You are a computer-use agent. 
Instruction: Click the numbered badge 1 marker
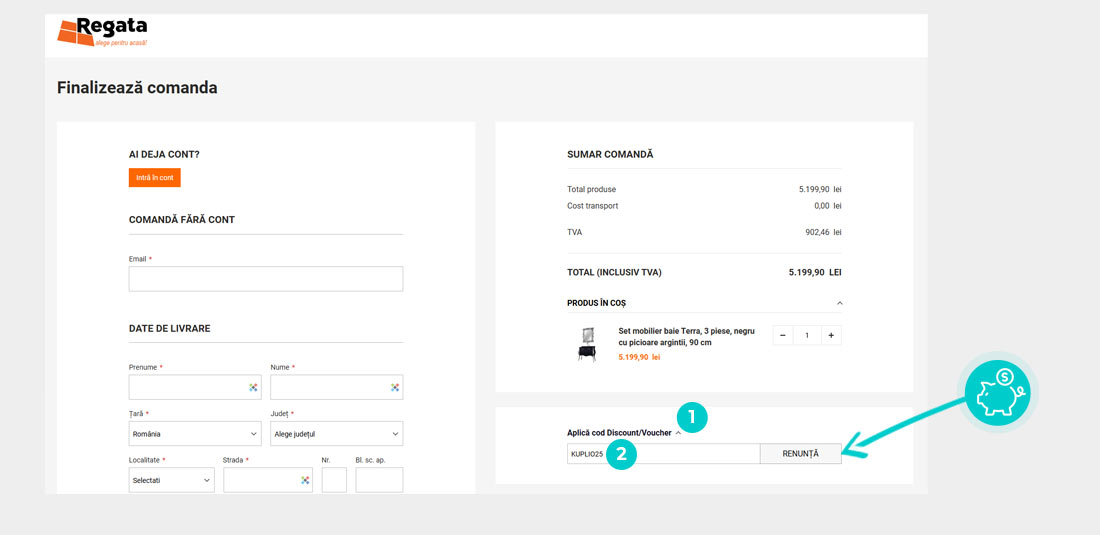[x=692, y=417]
